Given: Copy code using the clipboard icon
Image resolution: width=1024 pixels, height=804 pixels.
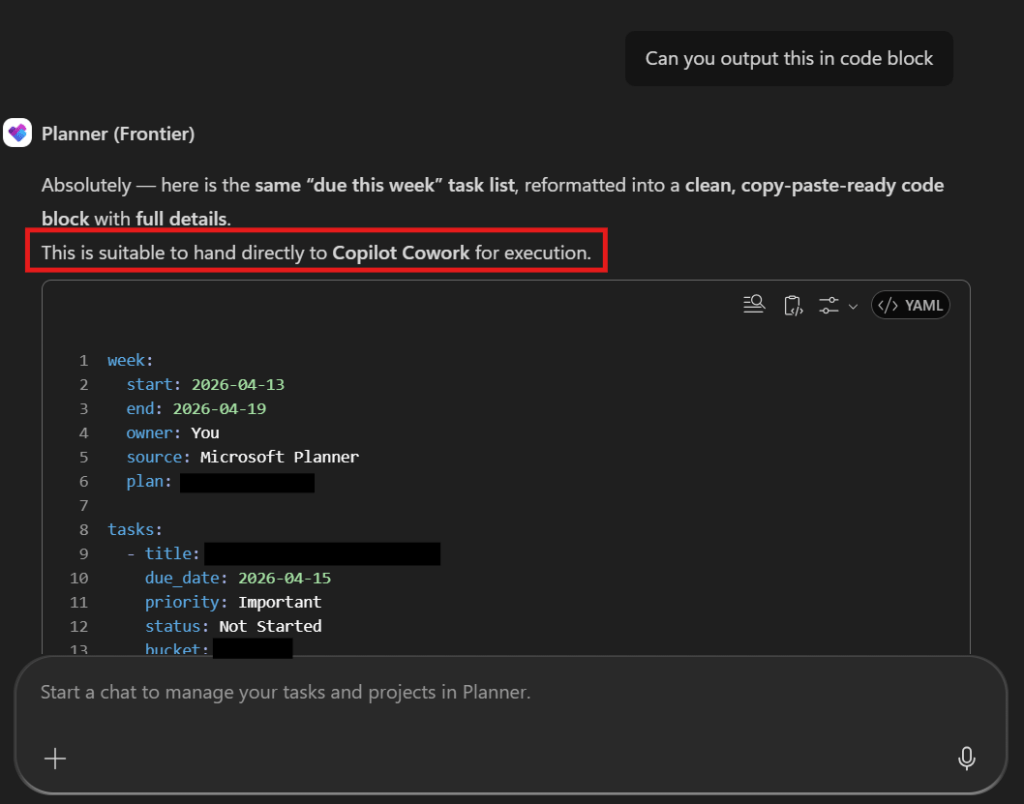Looking at the screenshot, I should tap(793, 305).
